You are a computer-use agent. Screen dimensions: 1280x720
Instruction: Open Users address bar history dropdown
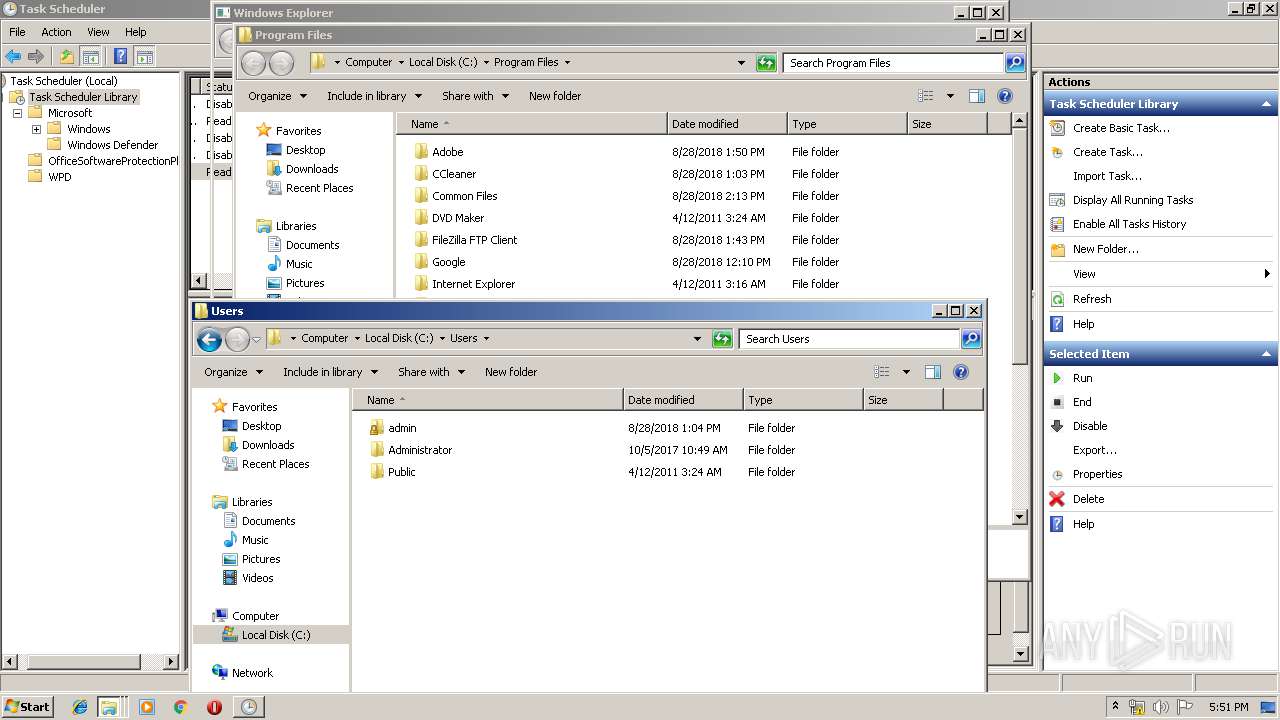(697, 339)
